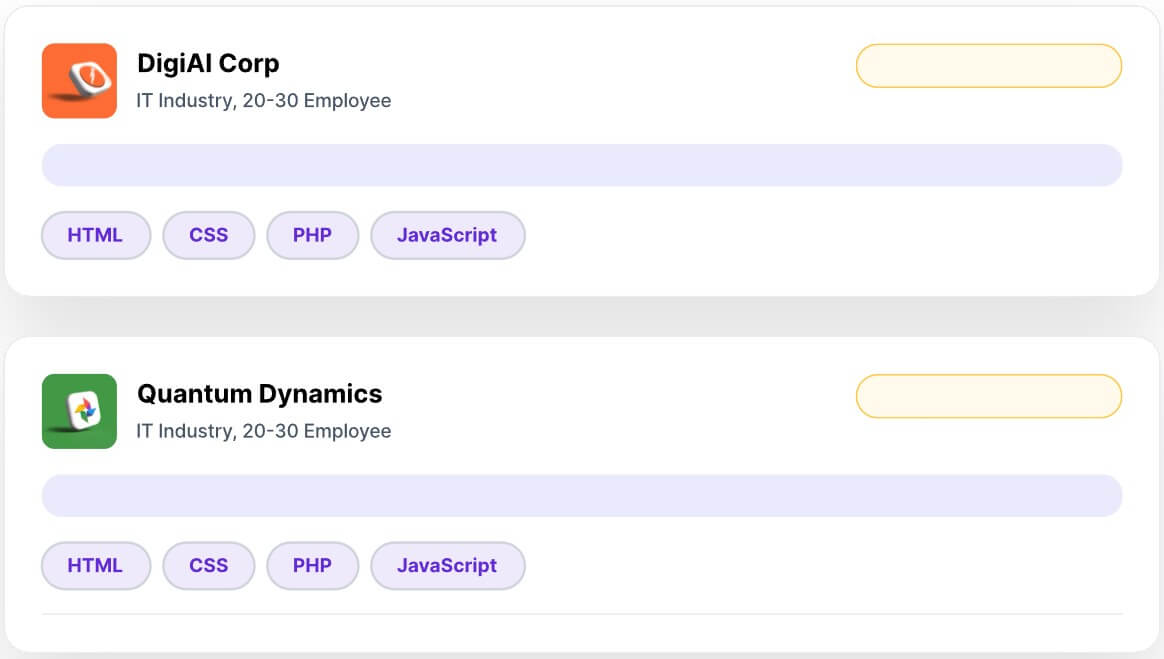Click the yellow button on DigiAI Corp card

[989, 66]
